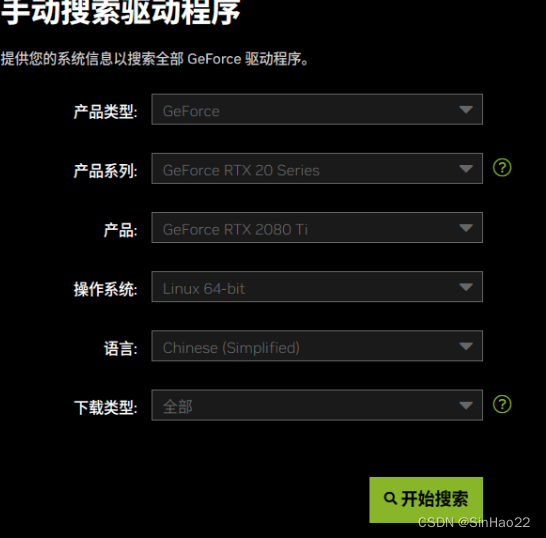
Task: Click the arrow of the GeForce 产品类型 dropdown
Action: point(466,110)
